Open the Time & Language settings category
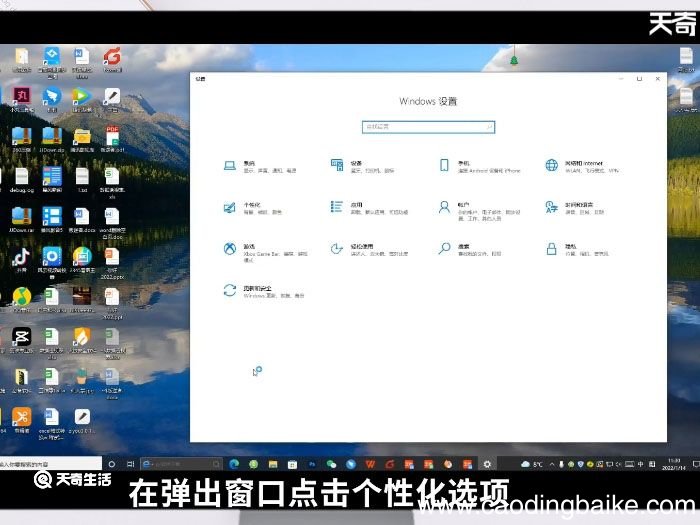This screenshot has width=700, height=525. pyautogui.click(x=575, y=208)
